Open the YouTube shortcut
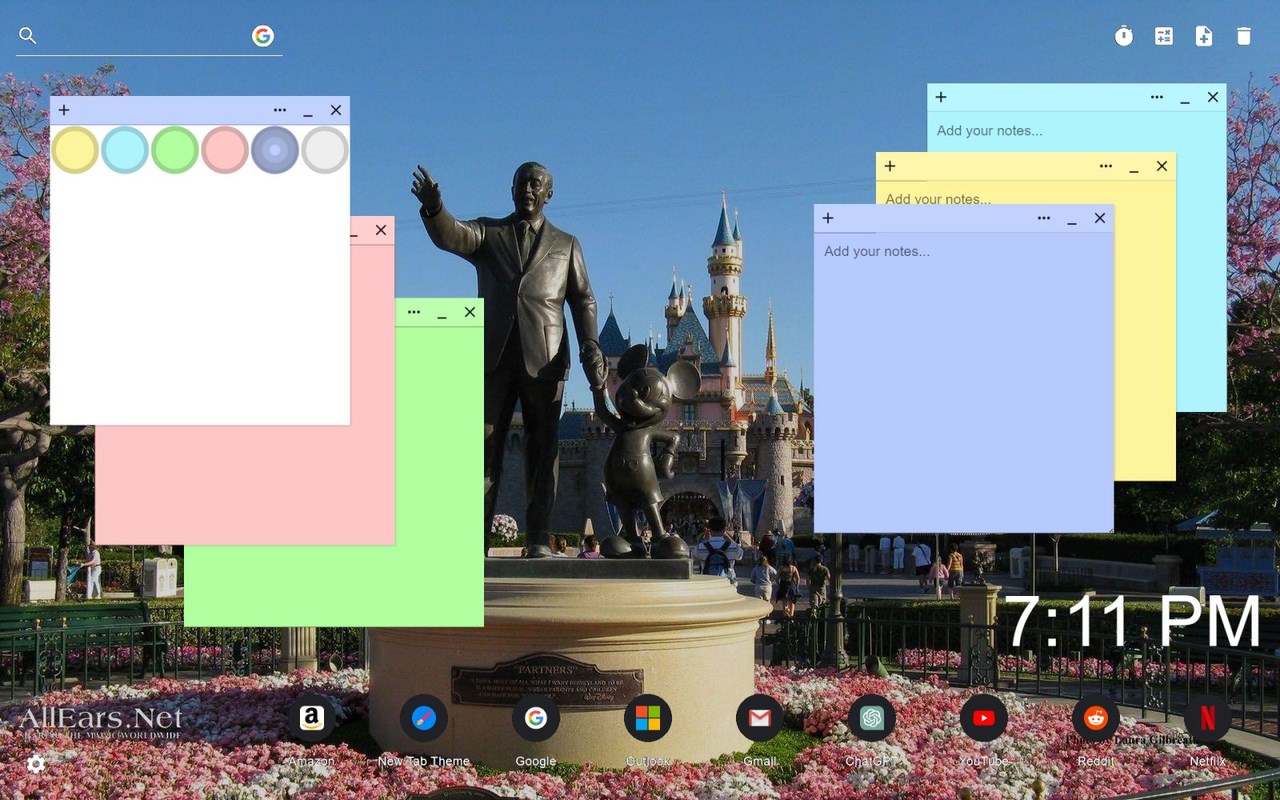This screenshot has width=1280, height=800. 984,718
